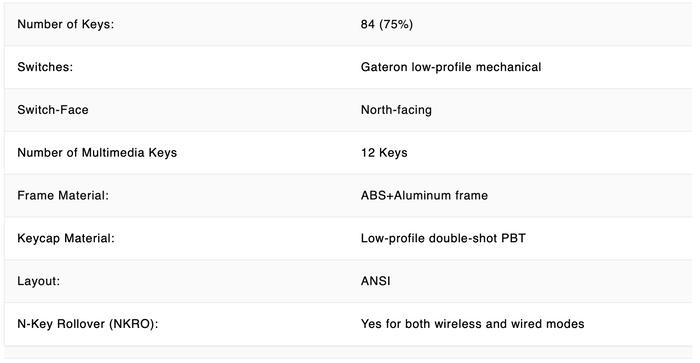The width and height of the screenshot is (700, 363).
Task: Click the "Switch-Face" label
Action: (53, 110)
